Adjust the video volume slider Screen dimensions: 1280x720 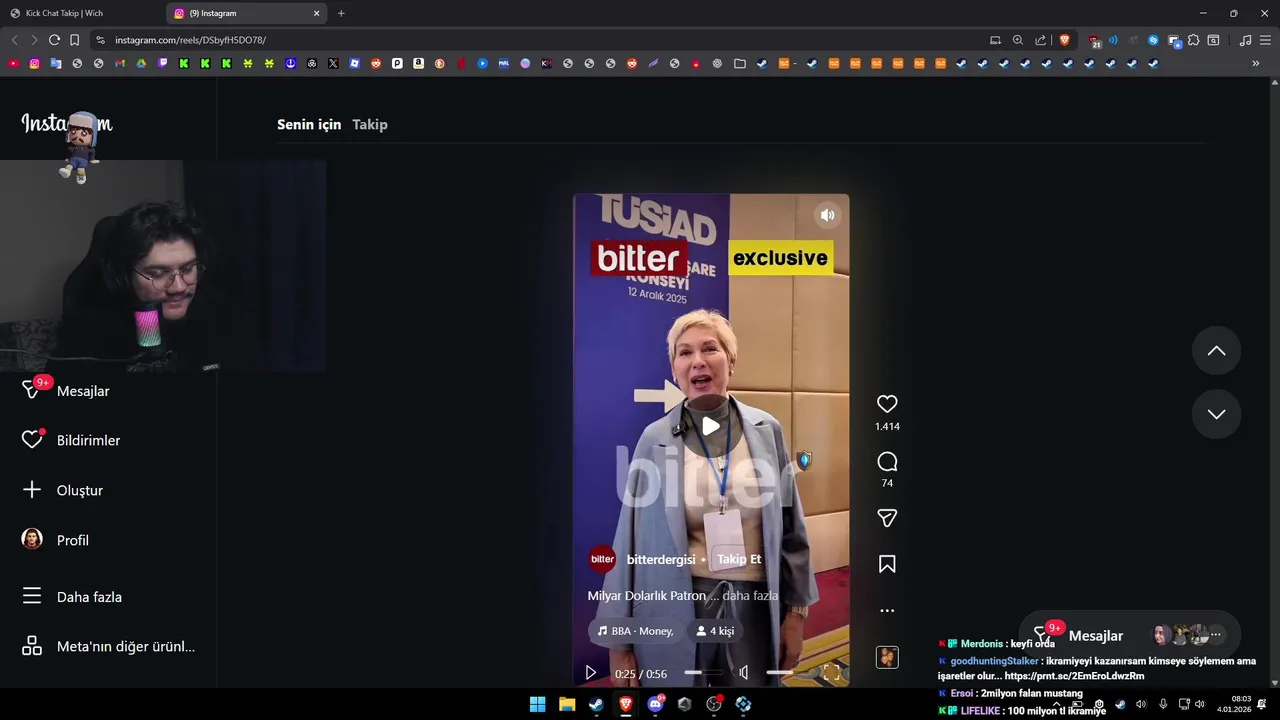click(x=779, y=673)
